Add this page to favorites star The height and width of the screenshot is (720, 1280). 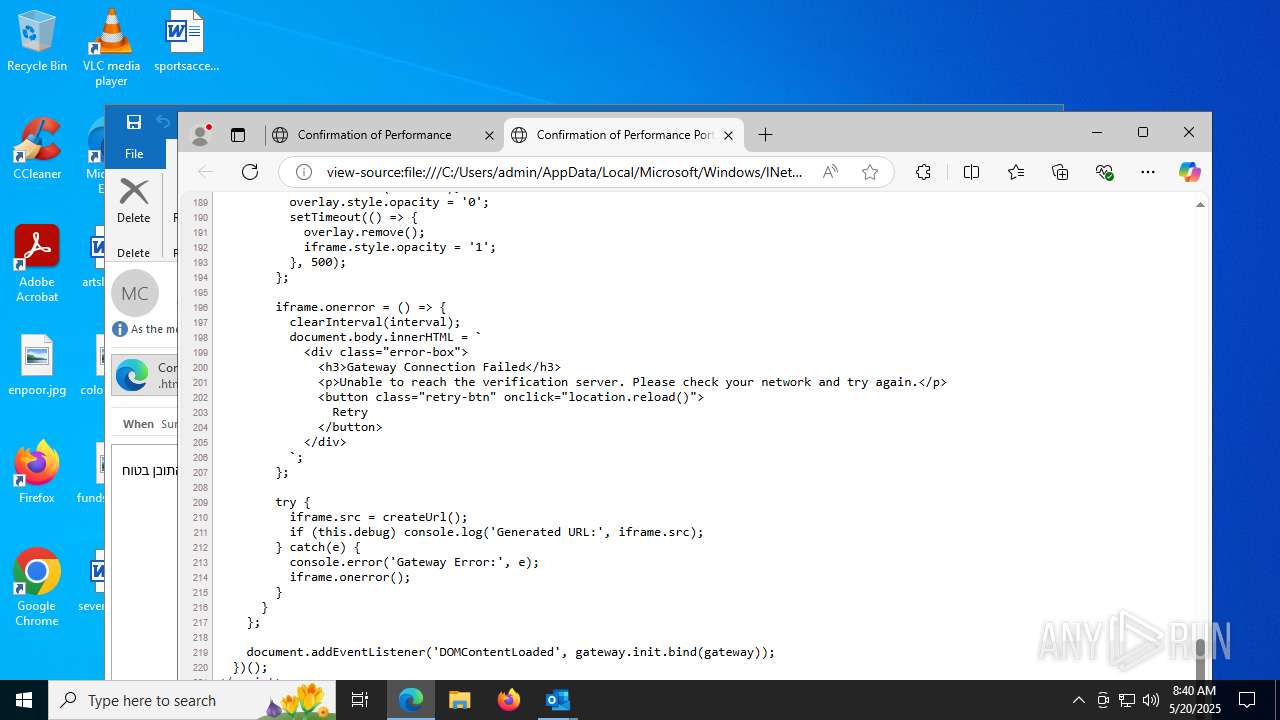pos(870,172)
